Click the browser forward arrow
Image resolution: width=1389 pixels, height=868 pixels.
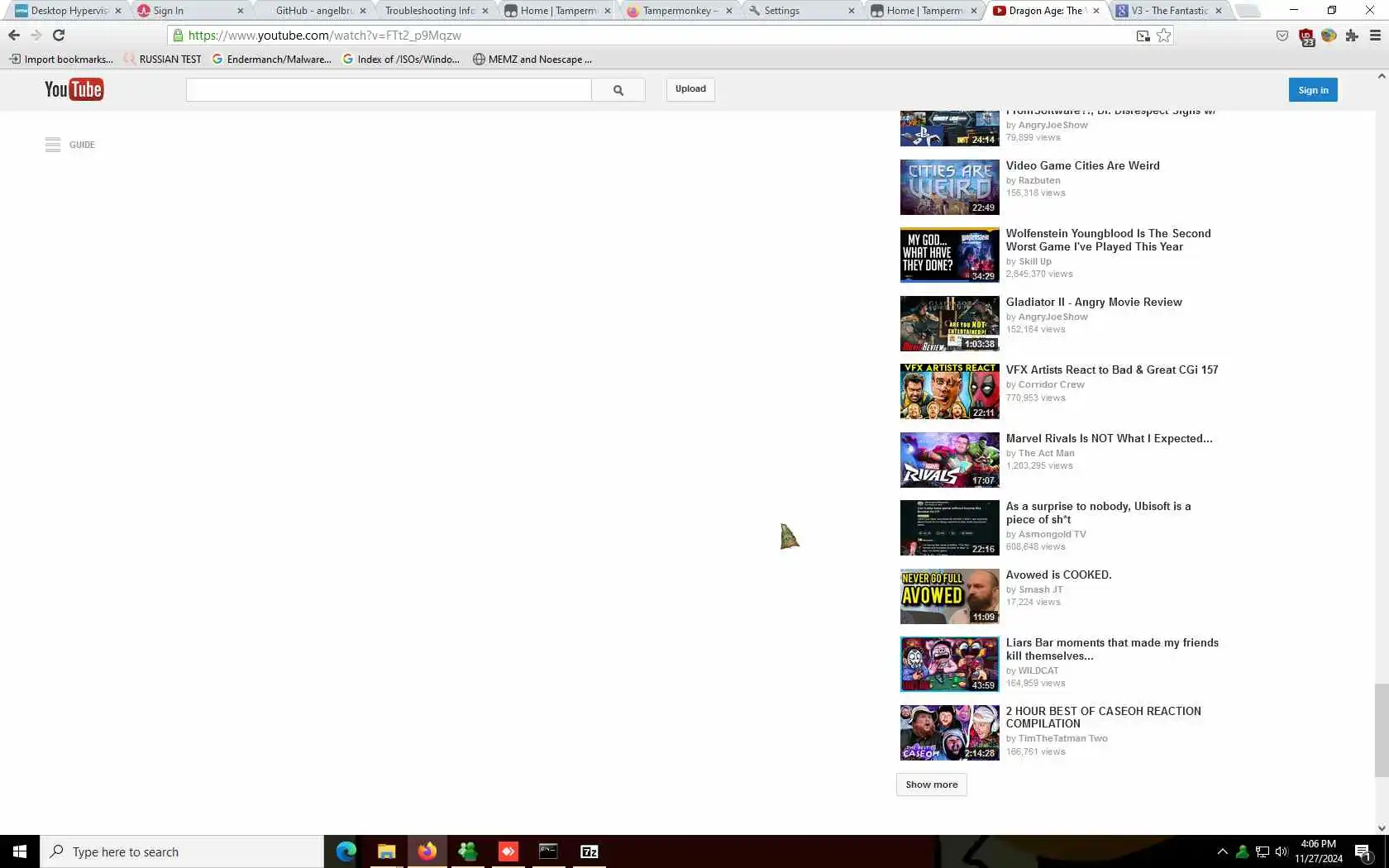[x=36, y=36]
